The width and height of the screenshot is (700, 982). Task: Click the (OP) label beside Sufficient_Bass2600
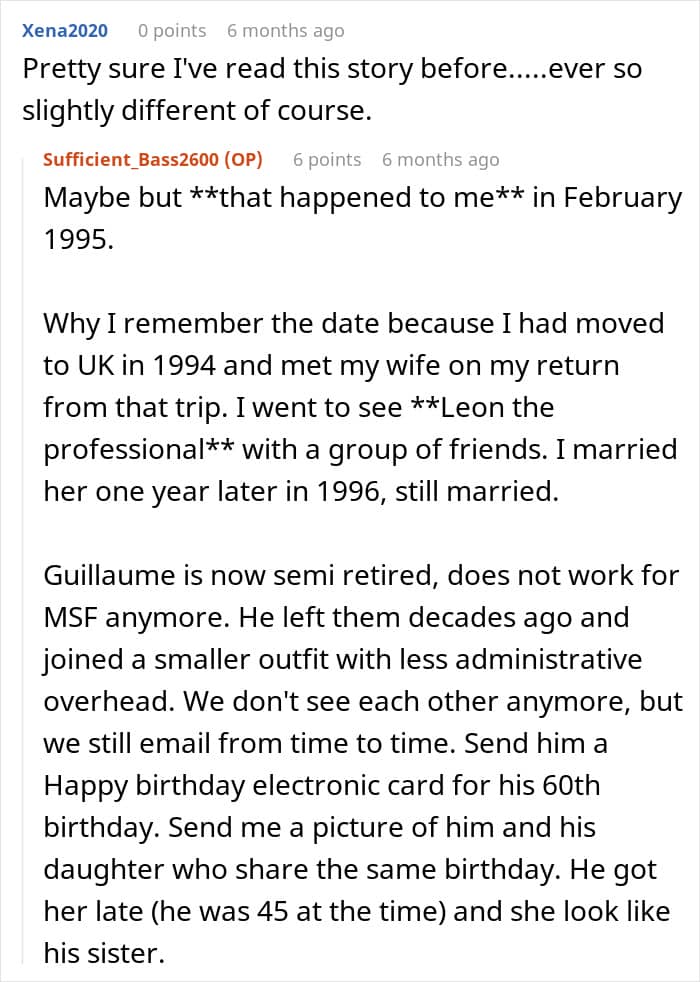[x=243, y=159]
